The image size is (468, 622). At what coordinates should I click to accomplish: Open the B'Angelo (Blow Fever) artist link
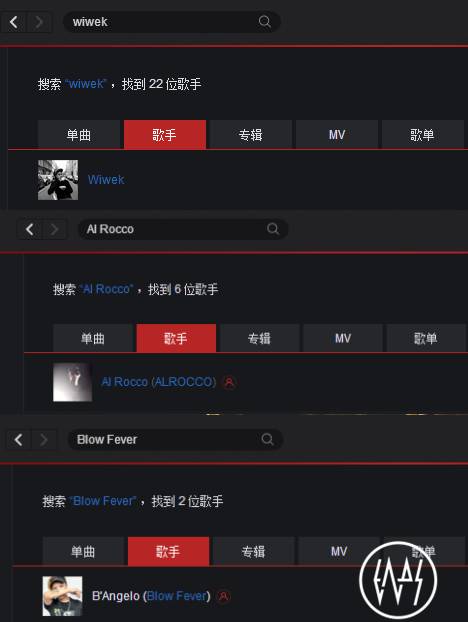pos(151,596)
